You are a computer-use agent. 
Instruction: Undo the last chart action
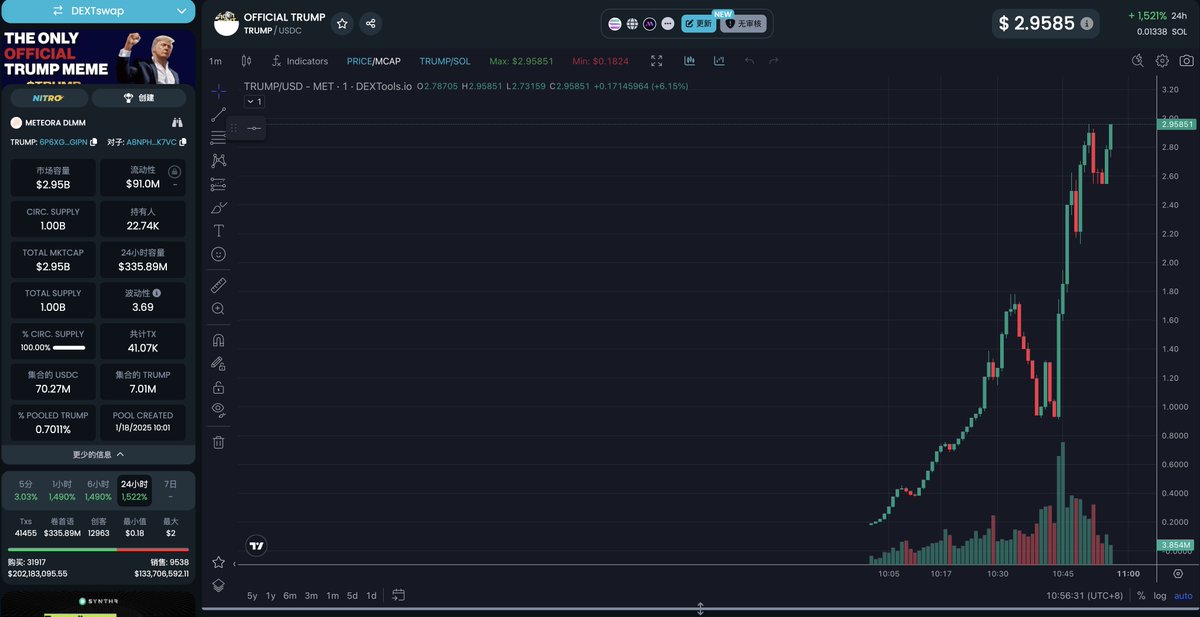point(750,61)
